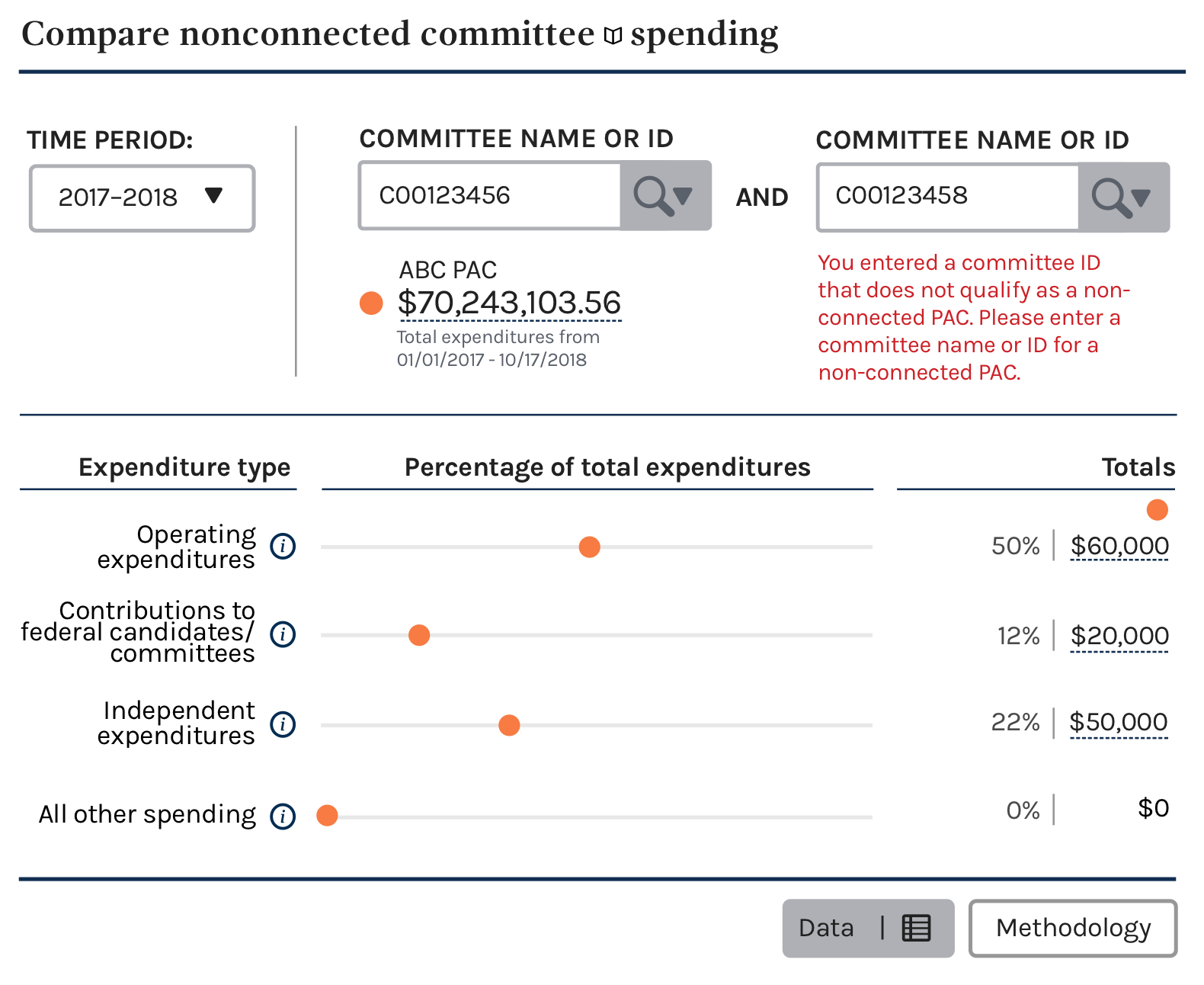Expand the first committee search dropdown arrow
The width and height of the screenshot is (1204, 985).
pos(683,196)
